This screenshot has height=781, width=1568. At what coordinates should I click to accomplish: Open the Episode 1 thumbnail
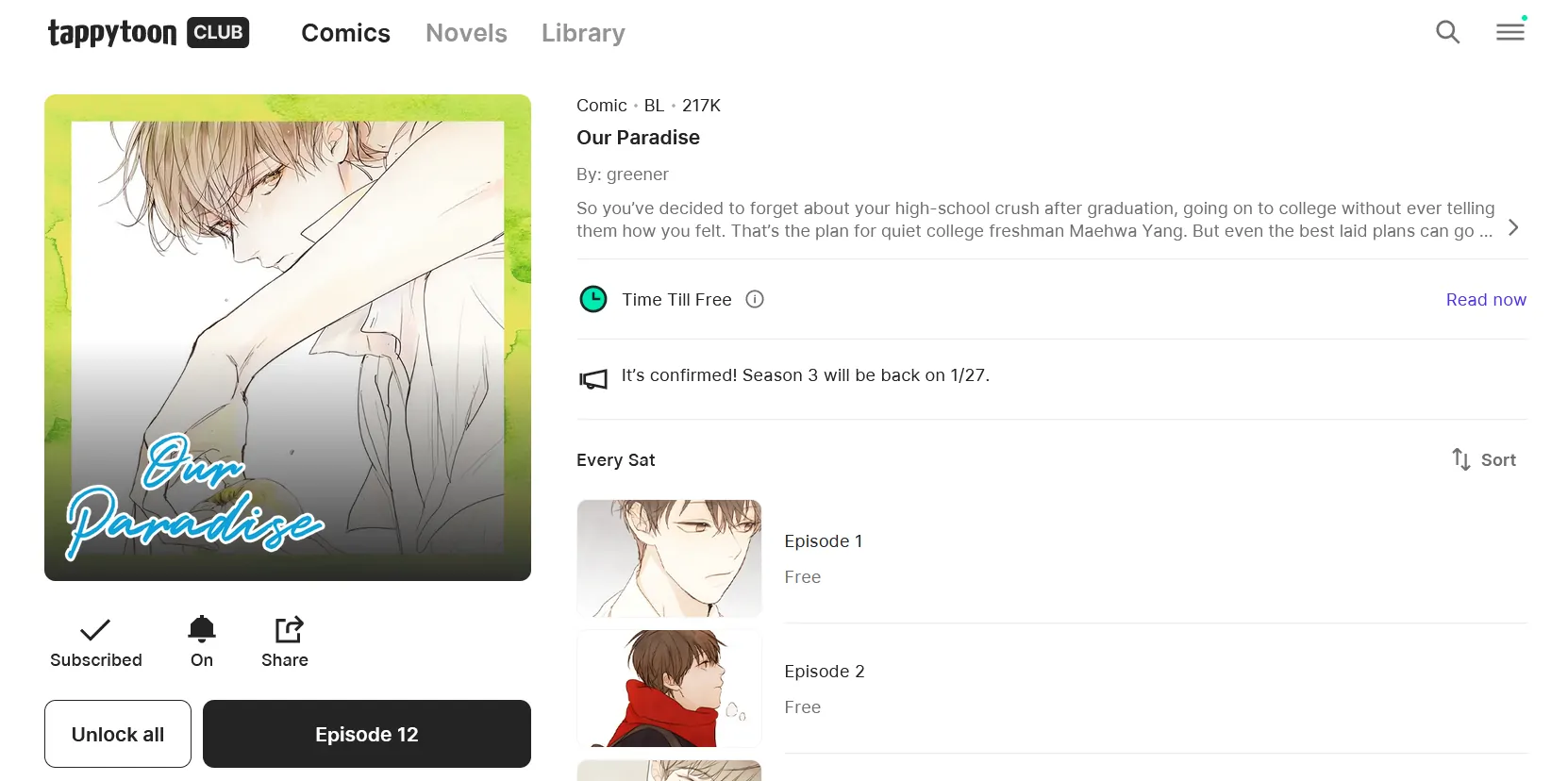[669, 558]
